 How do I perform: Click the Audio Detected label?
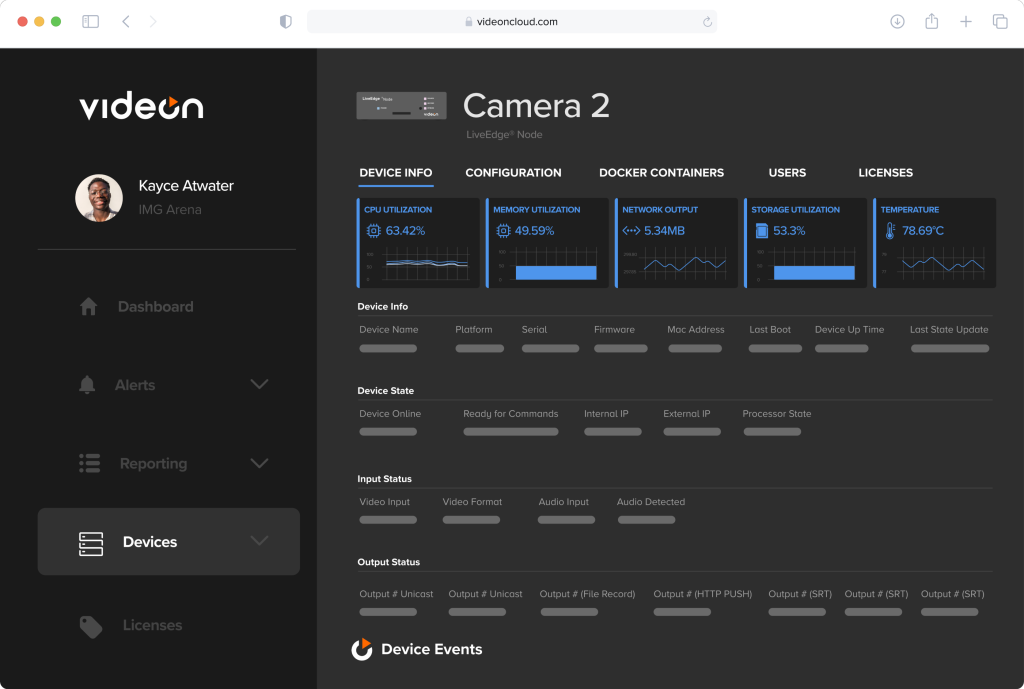tap(650, 502)
